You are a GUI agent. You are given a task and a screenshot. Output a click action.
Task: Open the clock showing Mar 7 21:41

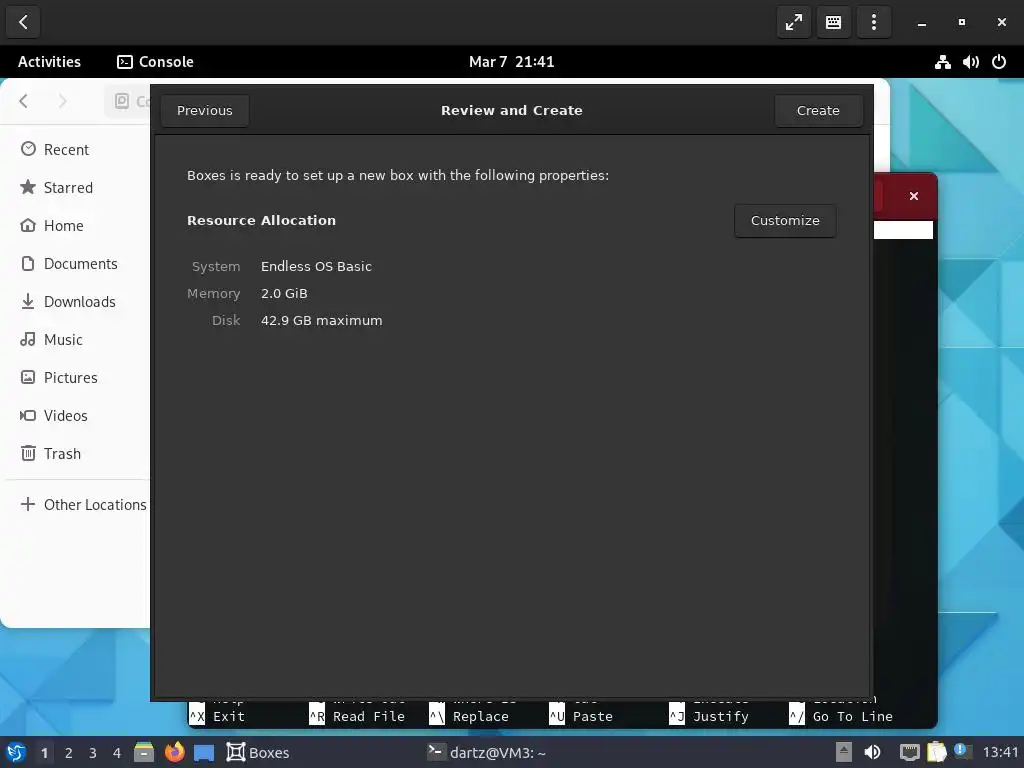(511, 62)
